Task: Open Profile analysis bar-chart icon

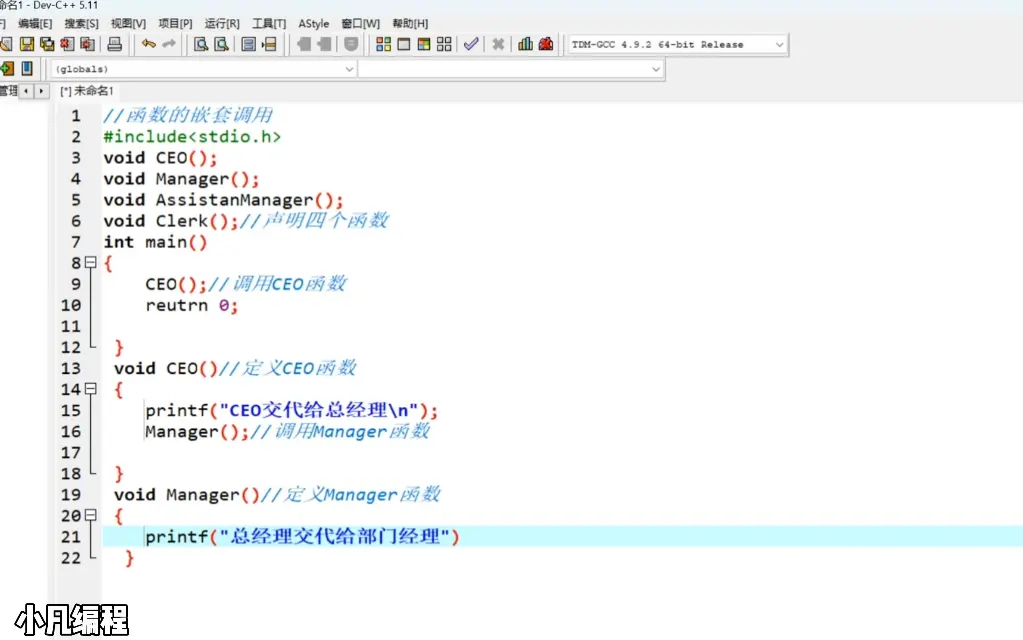Action: coord(525,44)
